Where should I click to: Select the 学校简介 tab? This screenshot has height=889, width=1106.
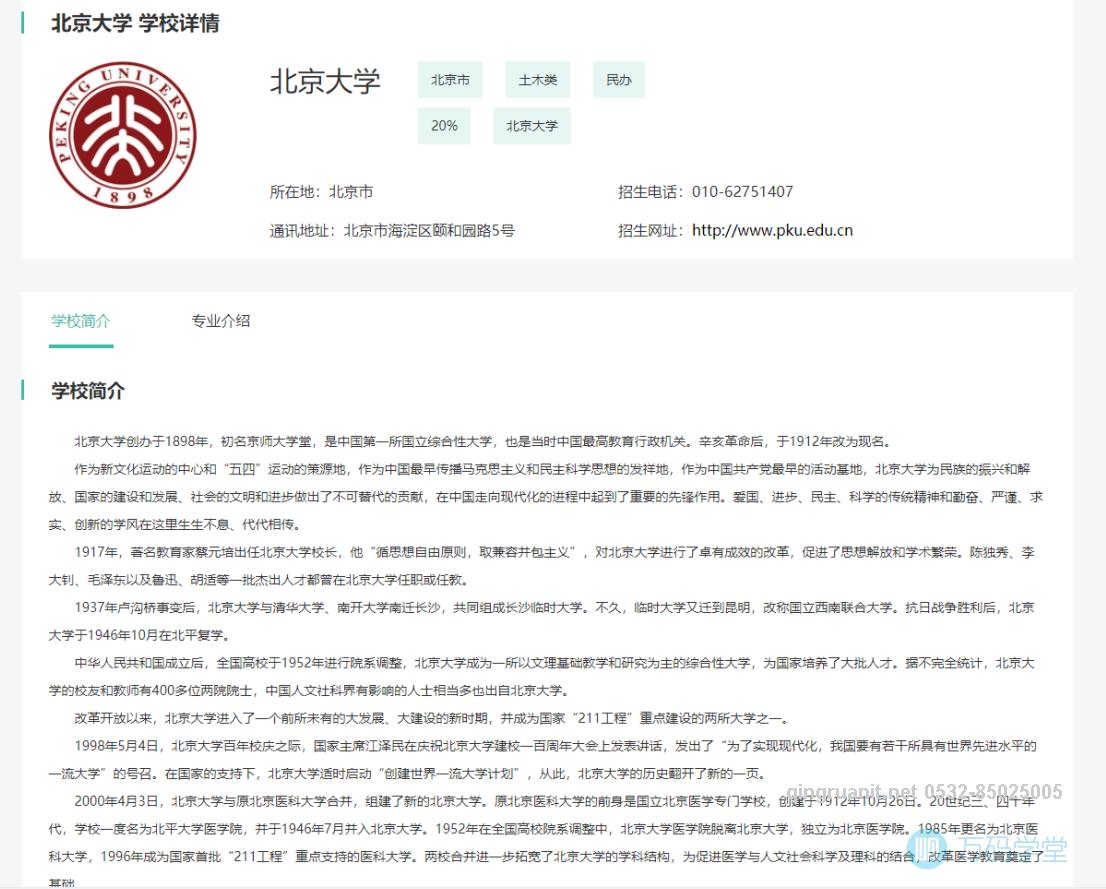(80, 321)
